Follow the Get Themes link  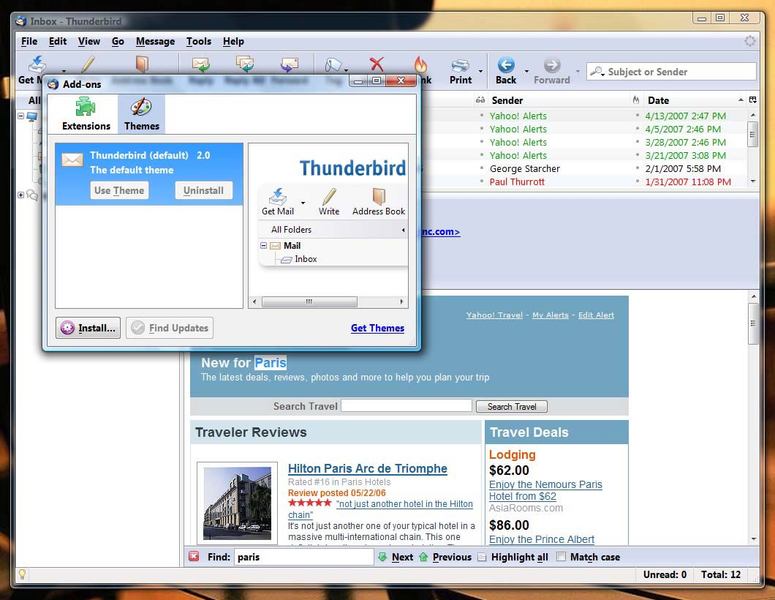378,328
